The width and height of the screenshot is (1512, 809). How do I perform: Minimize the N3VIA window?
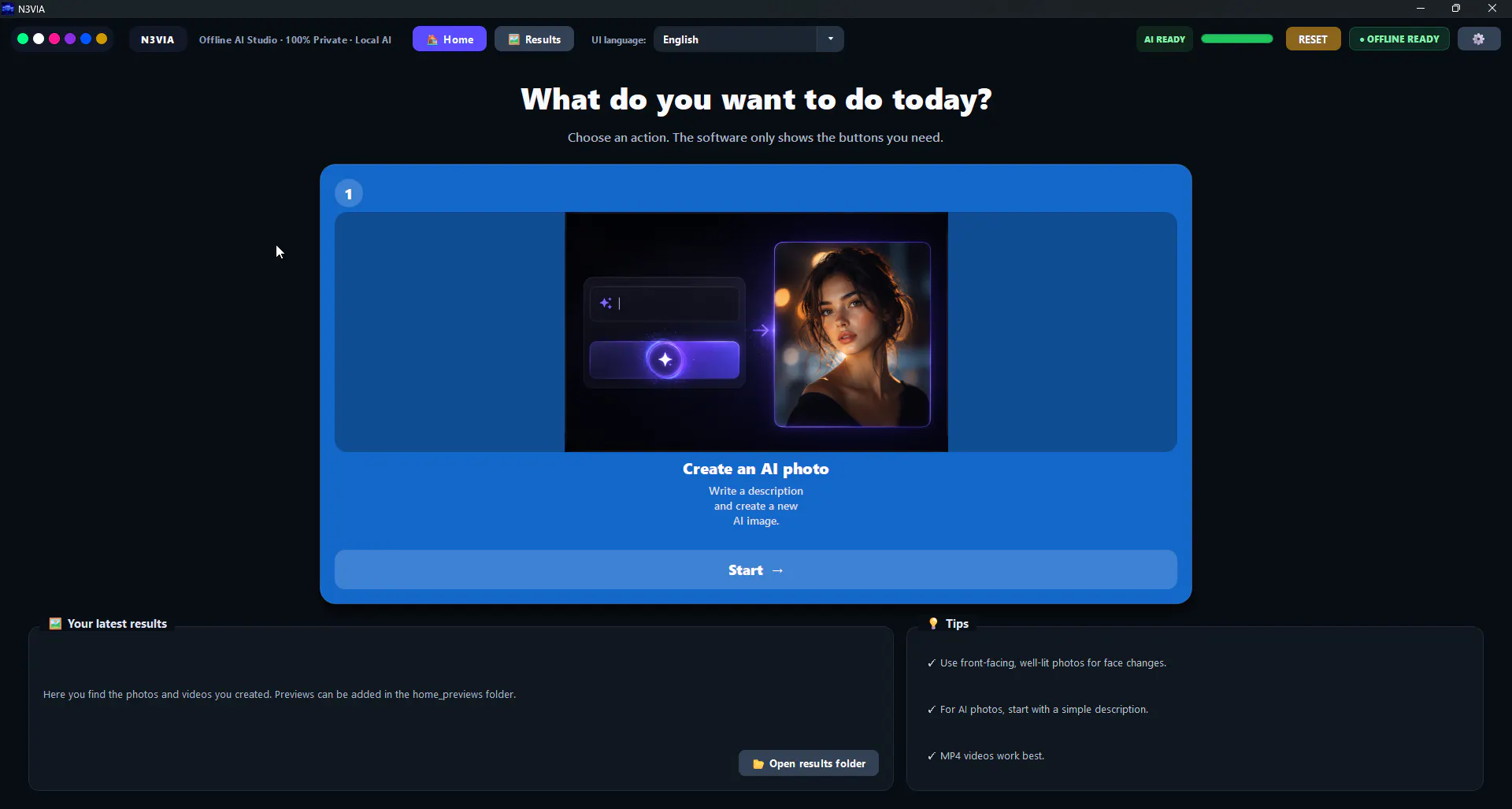[x=1421, y=9]
